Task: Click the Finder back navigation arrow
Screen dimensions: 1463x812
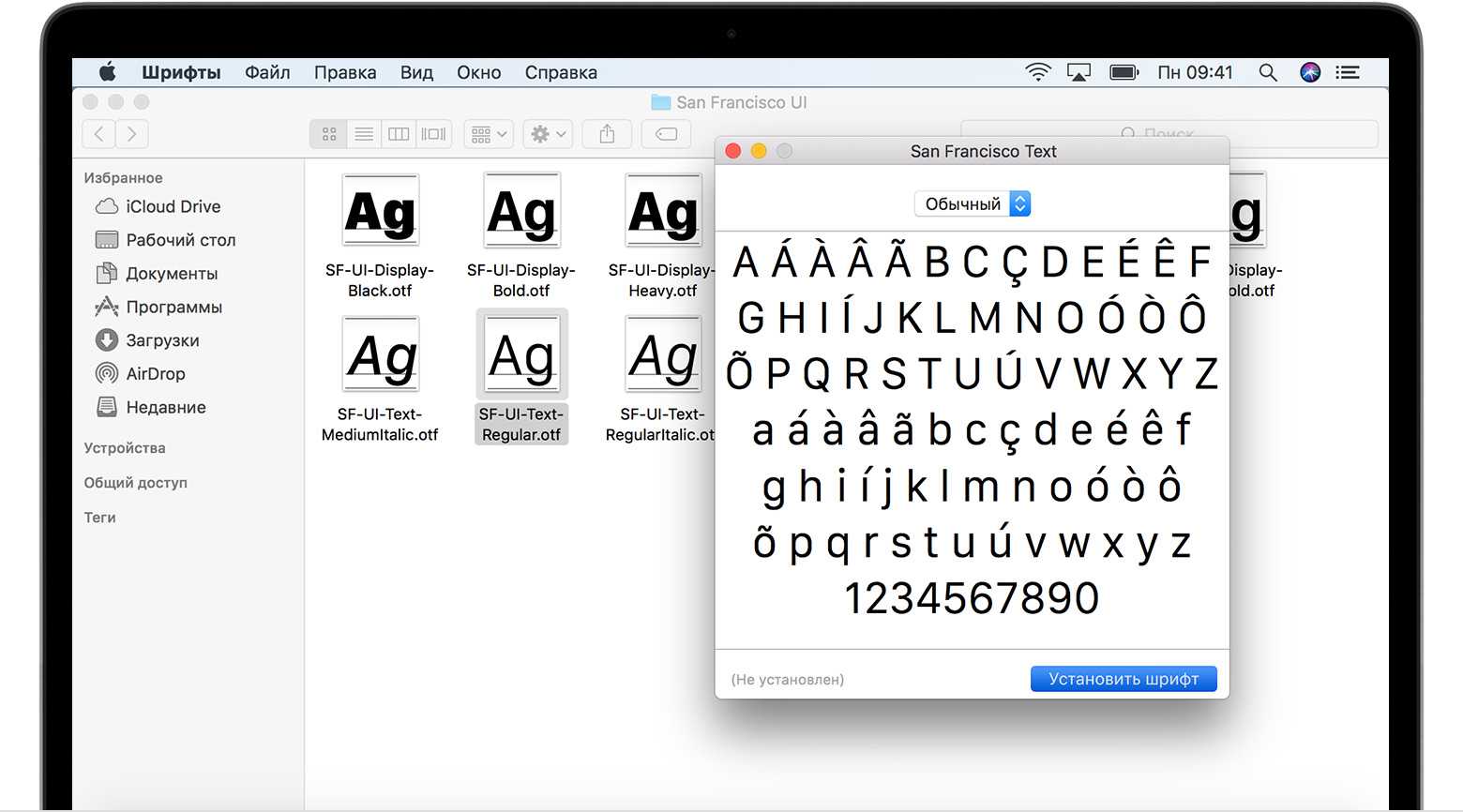Action: 99,134
